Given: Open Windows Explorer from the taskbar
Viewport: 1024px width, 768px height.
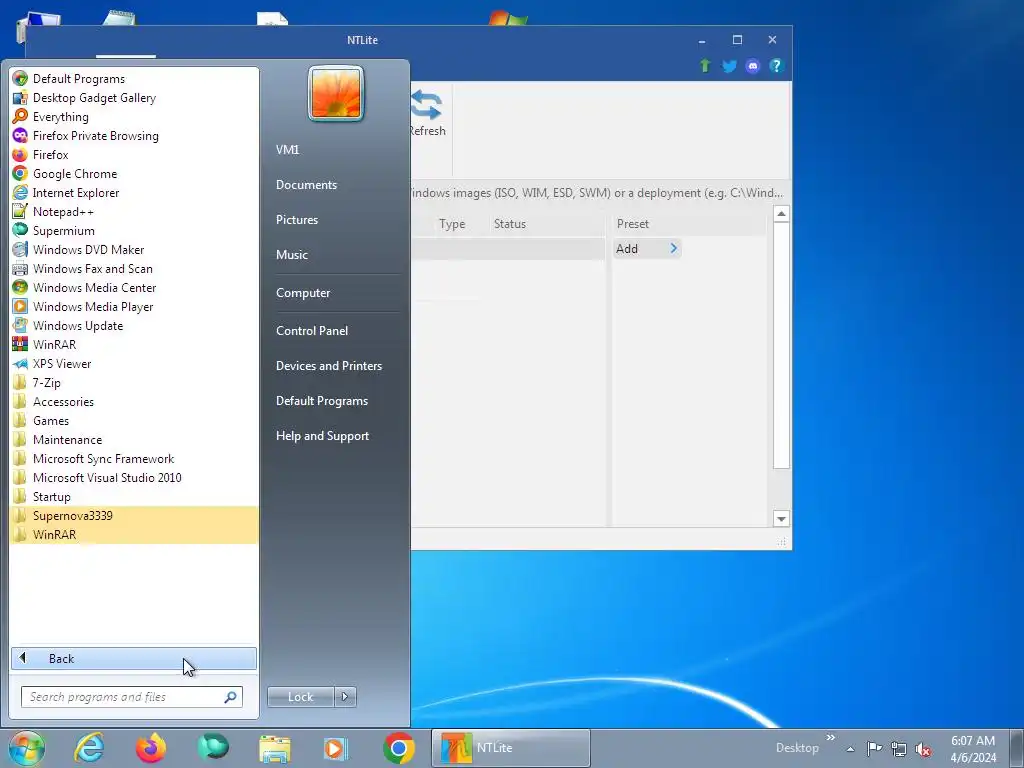Looking at the screenshot, I should [275, 748].
